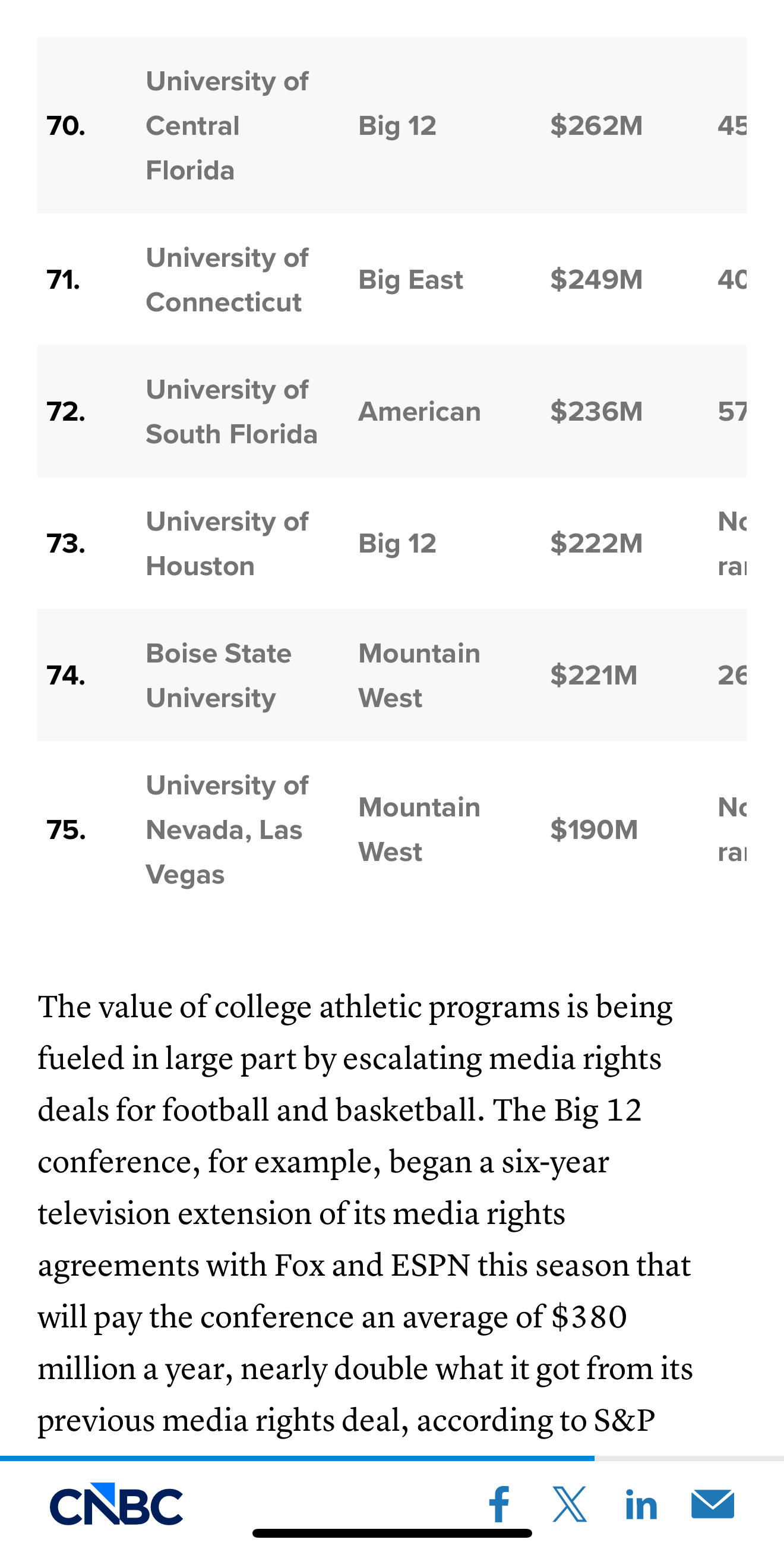The image size is (784, 1552).
Task: Tap University of Houston school name
Action: (227, 544)
